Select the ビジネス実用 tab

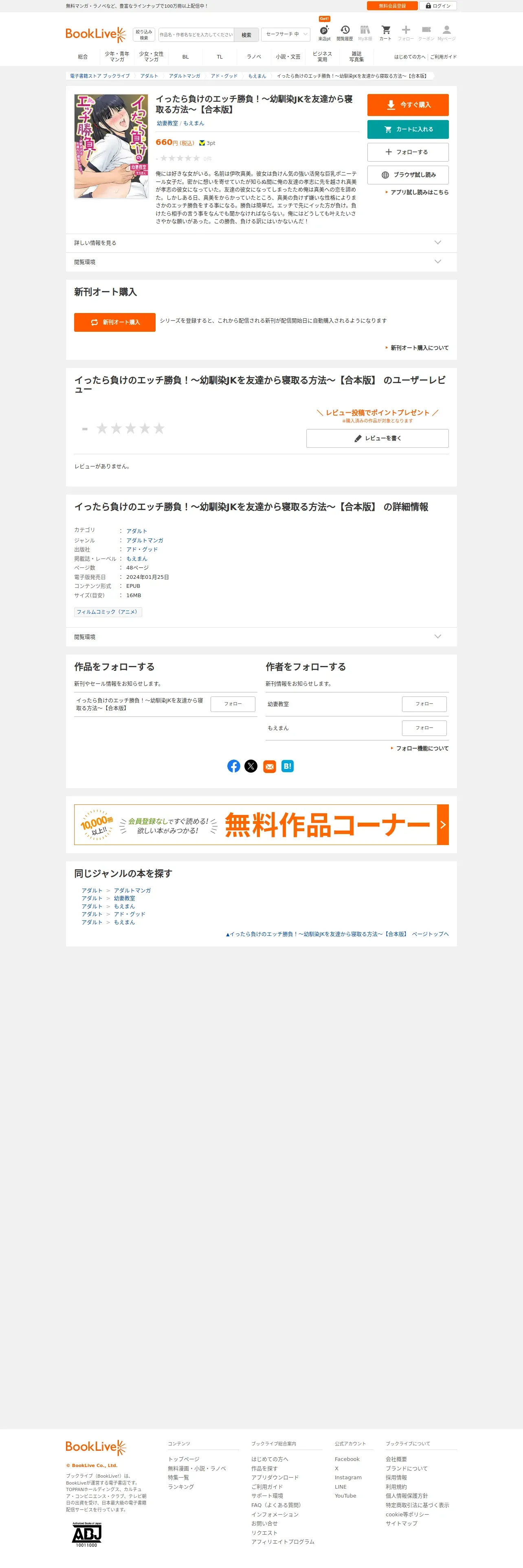[322, 57]
